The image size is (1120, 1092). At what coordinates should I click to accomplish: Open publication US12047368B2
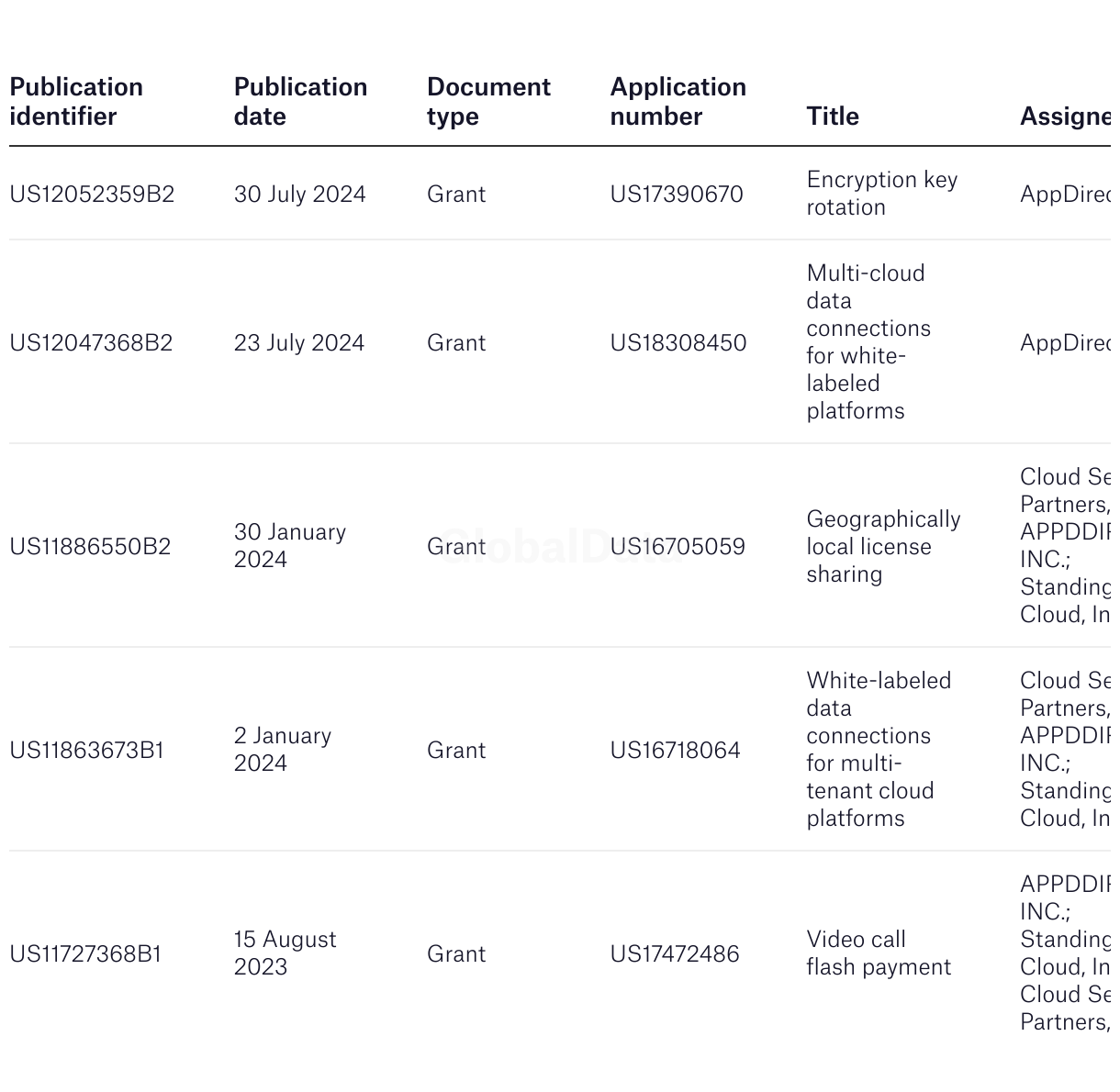[91, 343]
